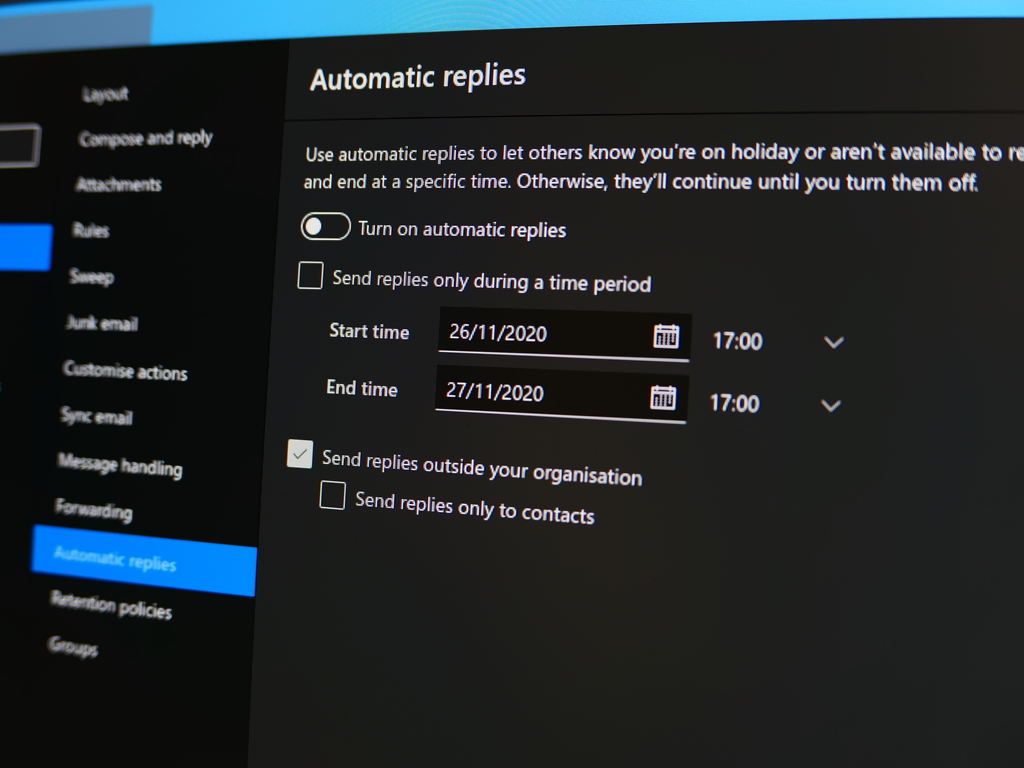This screenshot has width=1024, height=768.
Task: Navigate to Sweep settings
Action: click(x=91, y=277)
